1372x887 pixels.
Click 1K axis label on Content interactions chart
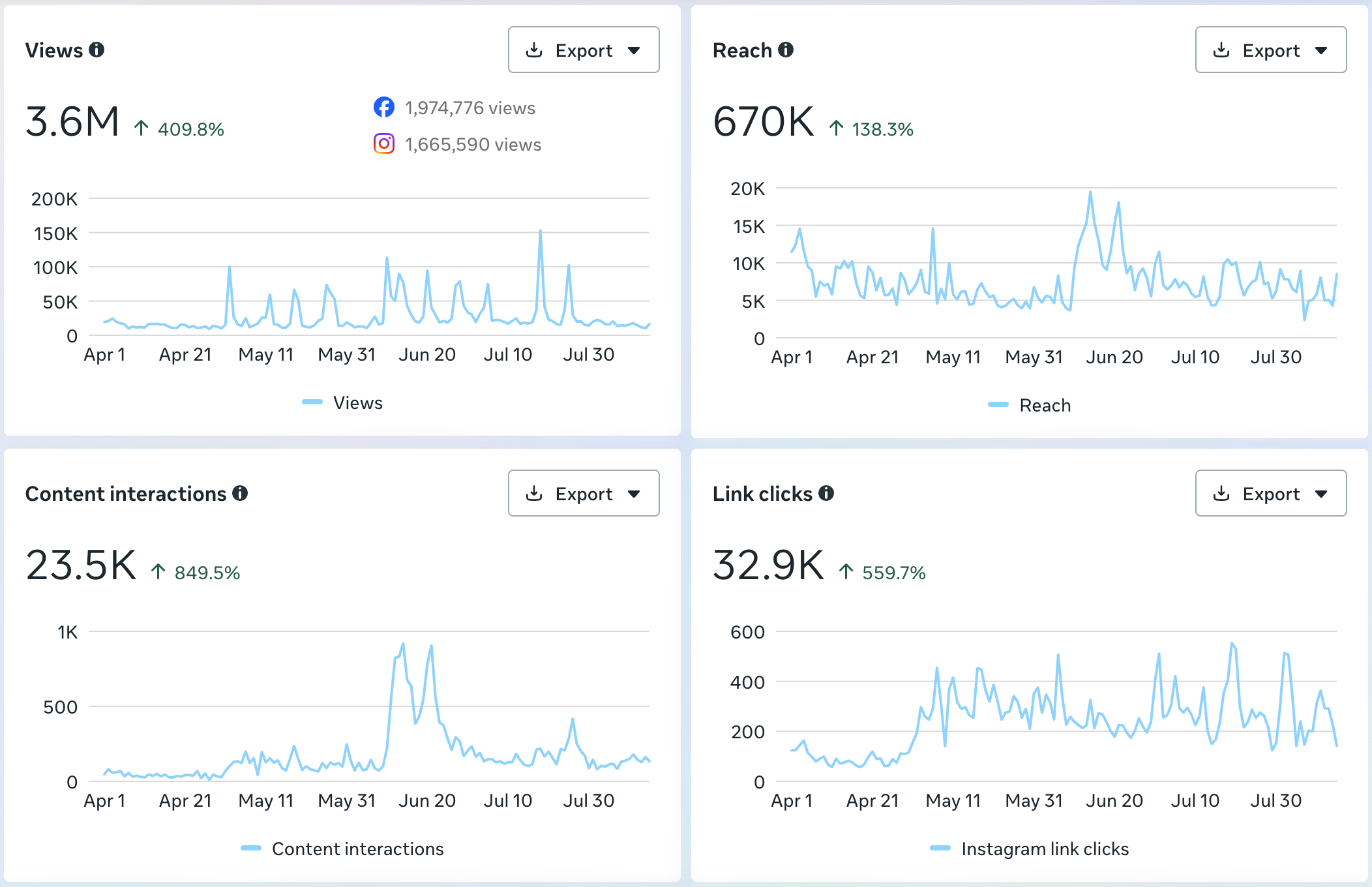point(67,632)
